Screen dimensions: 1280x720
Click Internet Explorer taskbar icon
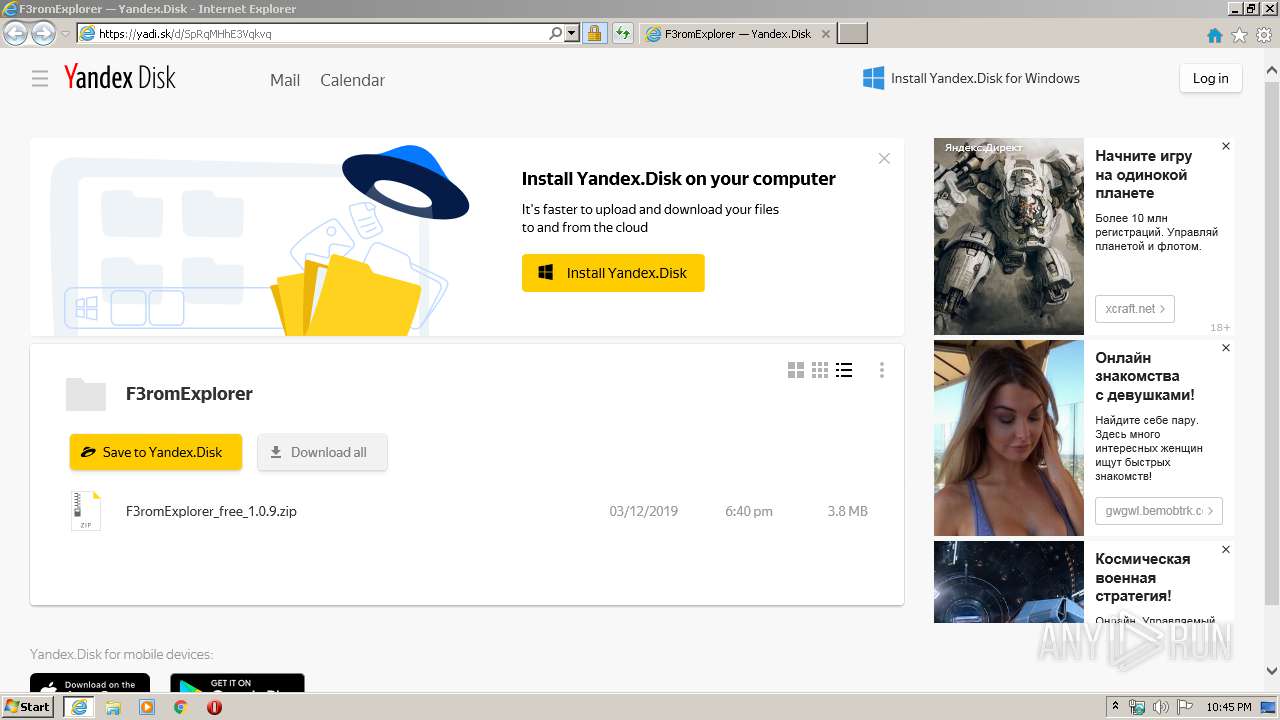coord(78,707)
